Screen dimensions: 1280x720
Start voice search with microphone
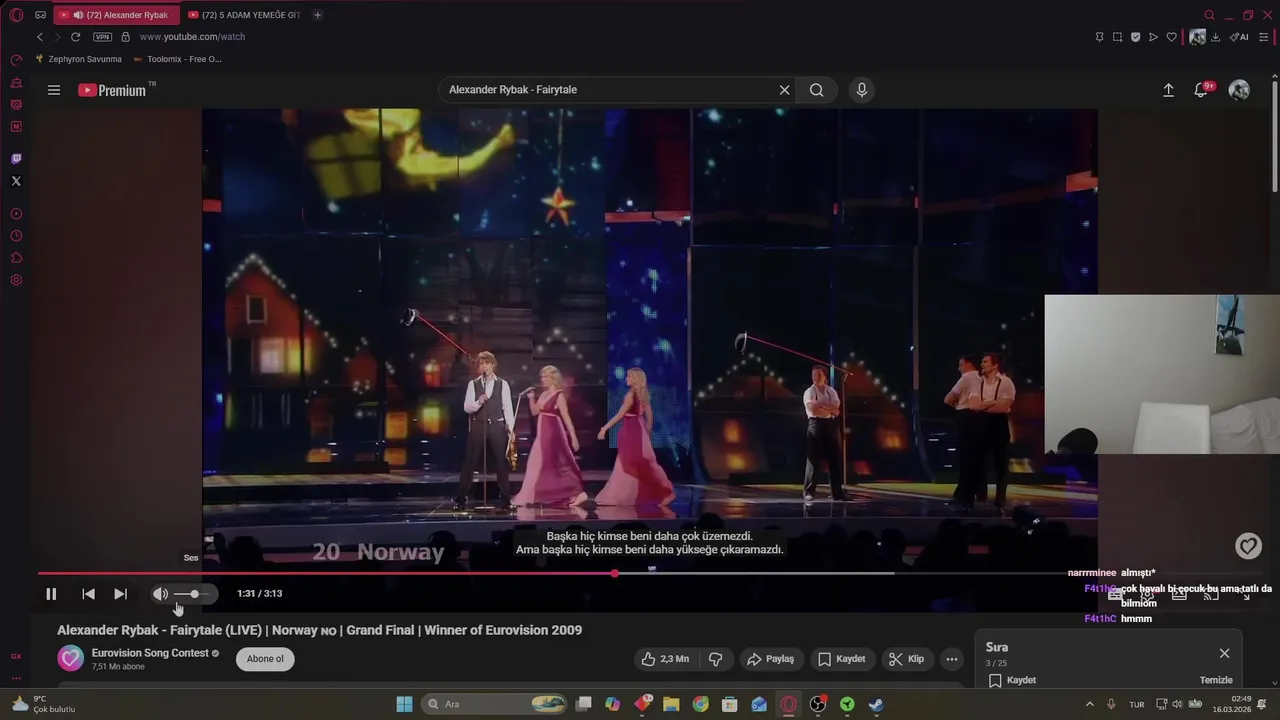point(862,90)
